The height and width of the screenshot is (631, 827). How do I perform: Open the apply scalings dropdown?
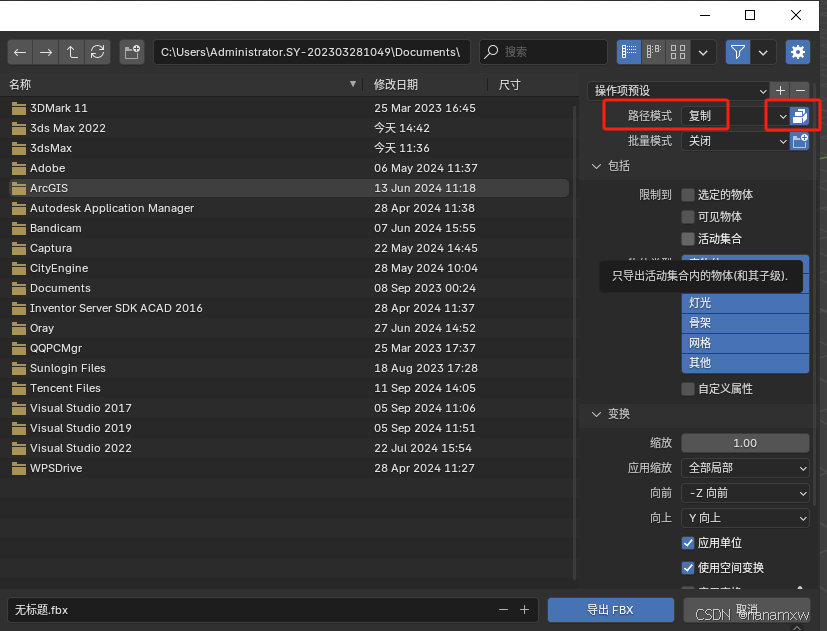pos(745,468)
